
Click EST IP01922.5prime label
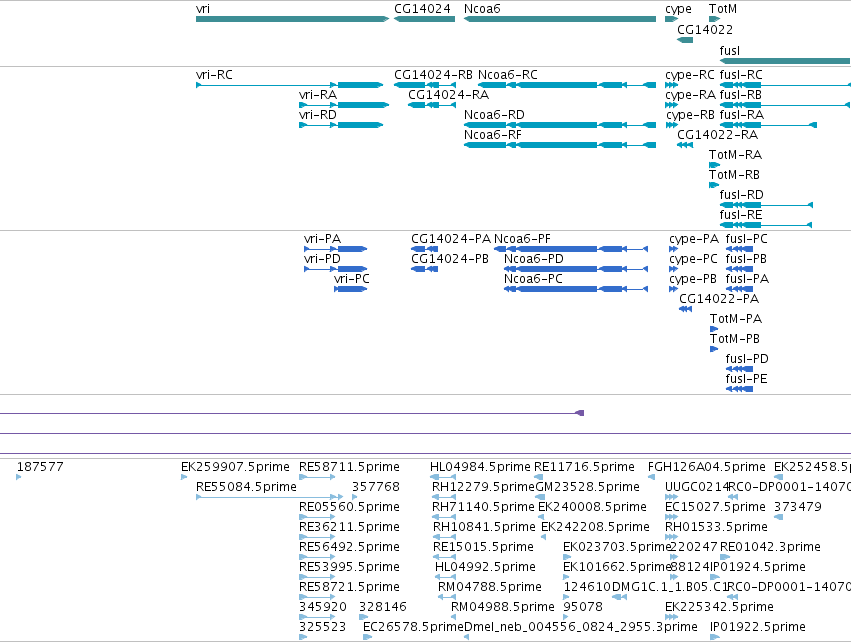(758, 627)
